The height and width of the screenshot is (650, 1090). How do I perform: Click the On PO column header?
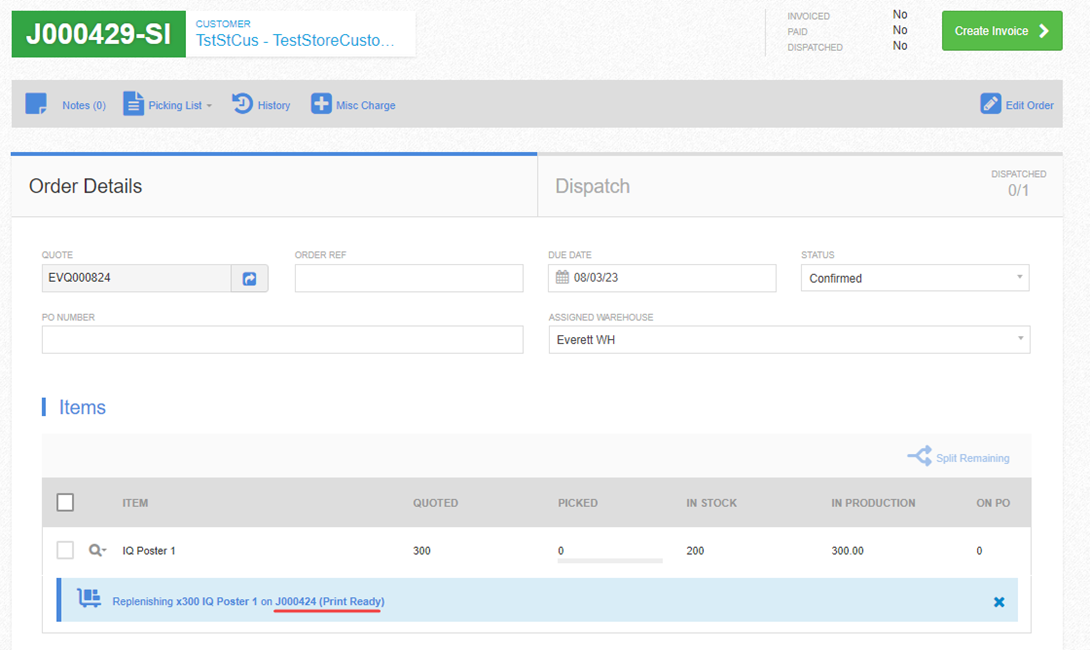coord(993,503)
